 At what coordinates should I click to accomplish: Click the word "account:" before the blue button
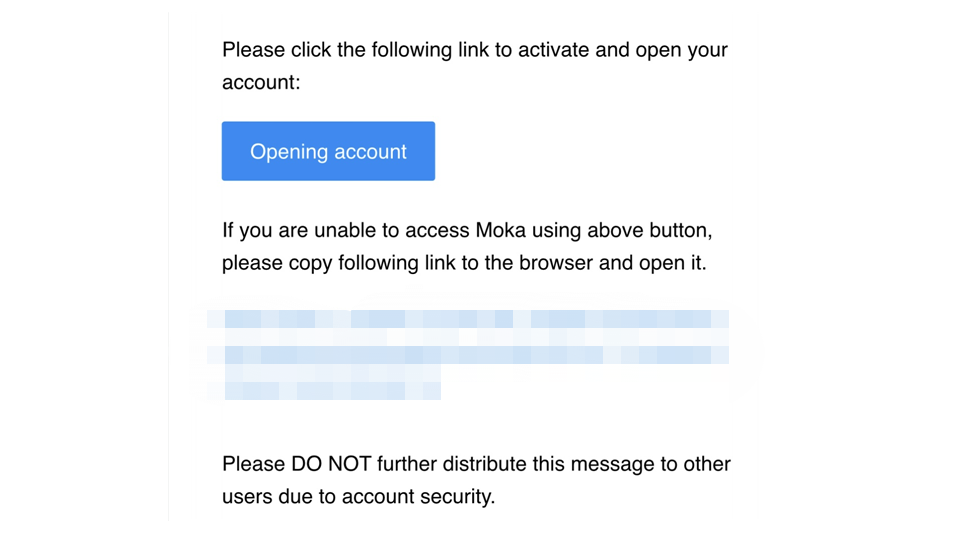[261, 83]
